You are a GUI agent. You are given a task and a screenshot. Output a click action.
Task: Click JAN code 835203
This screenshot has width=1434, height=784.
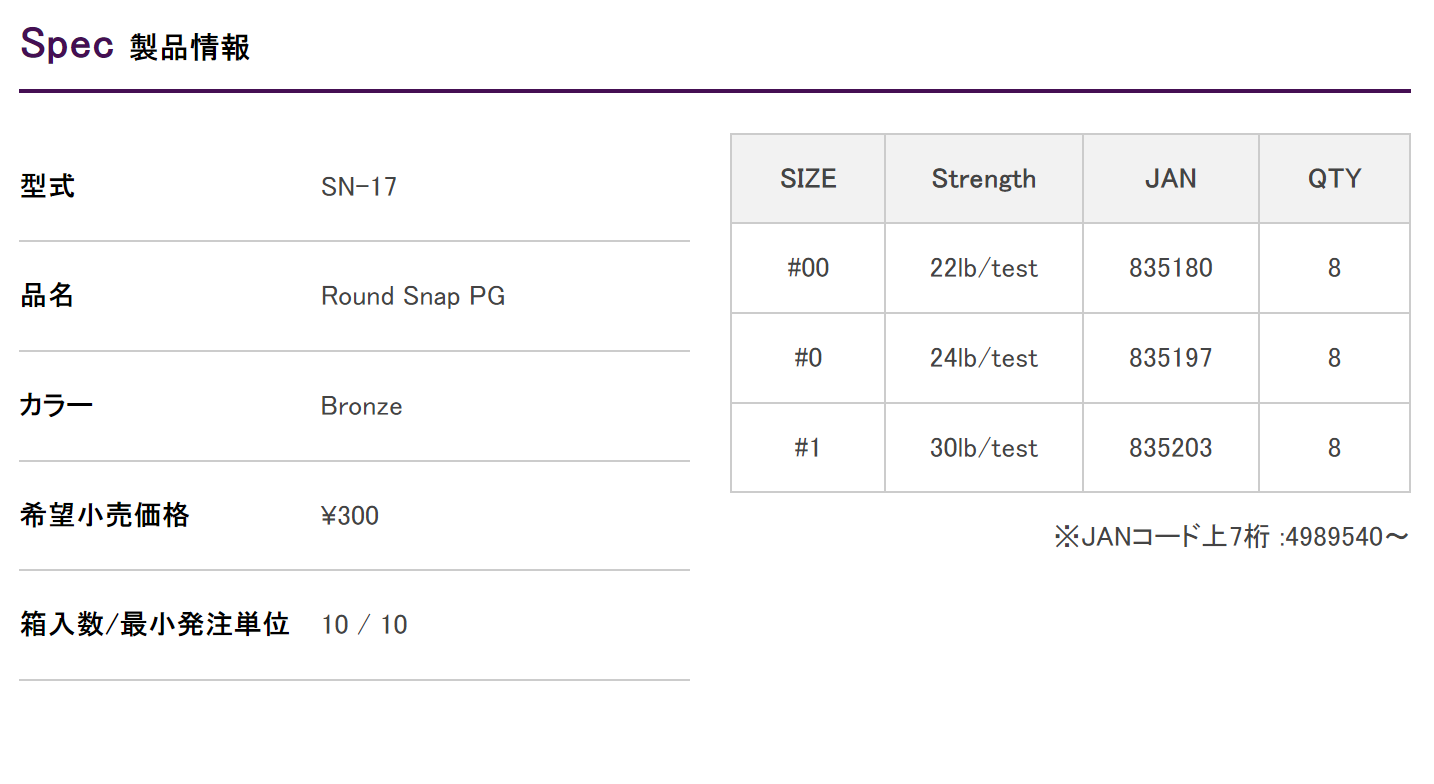point(1171,448)
